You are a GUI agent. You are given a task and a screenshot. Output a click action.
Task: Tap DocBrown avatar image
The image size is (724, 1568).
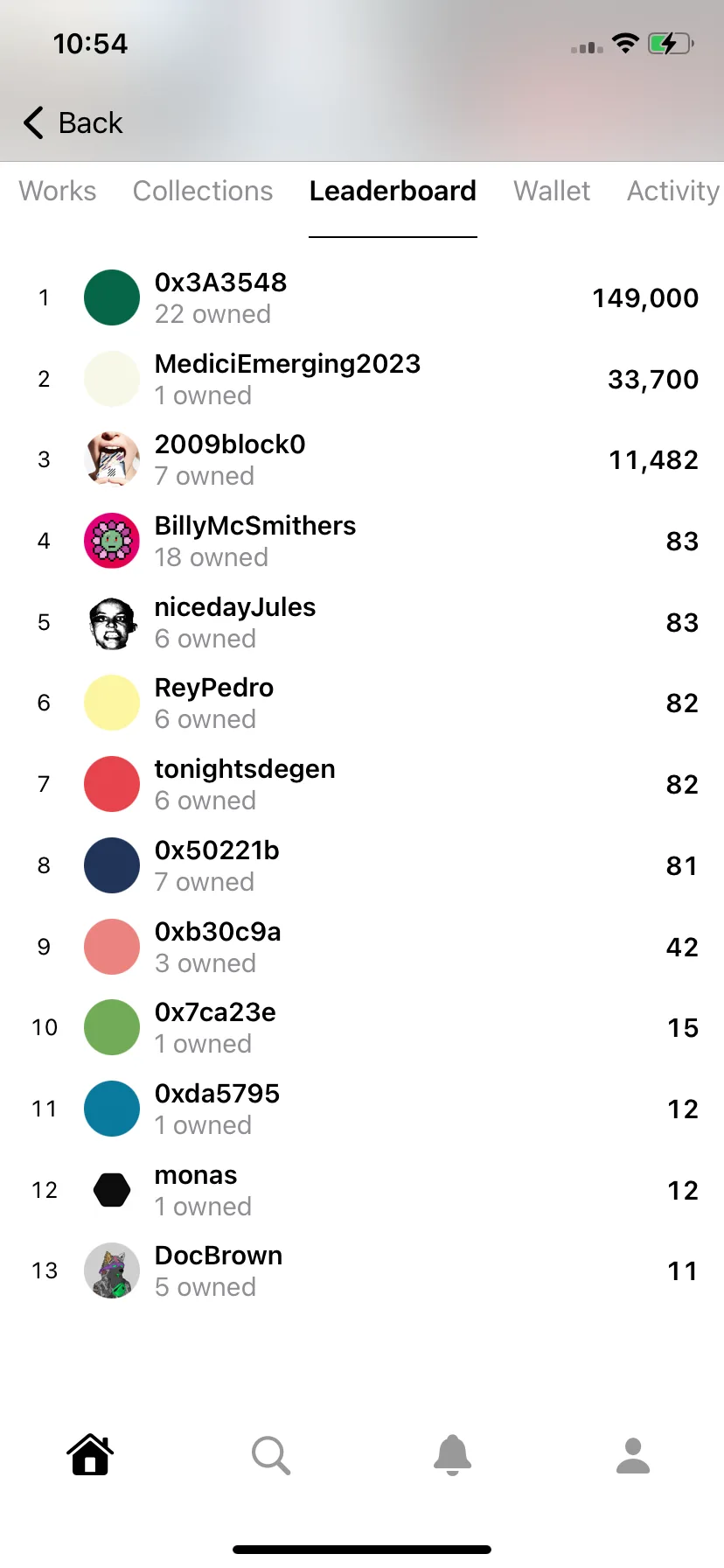point(112,1270)
